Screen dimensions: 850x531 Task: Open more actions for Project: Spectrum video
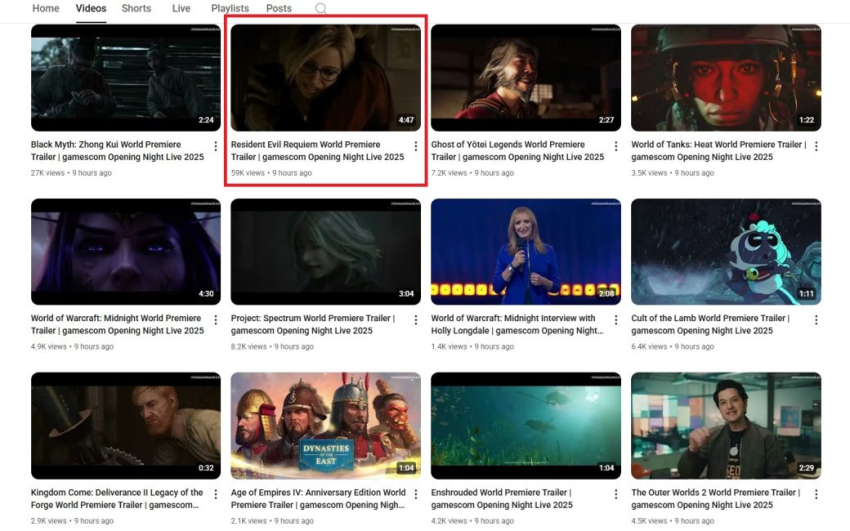[x=416, y=321]
